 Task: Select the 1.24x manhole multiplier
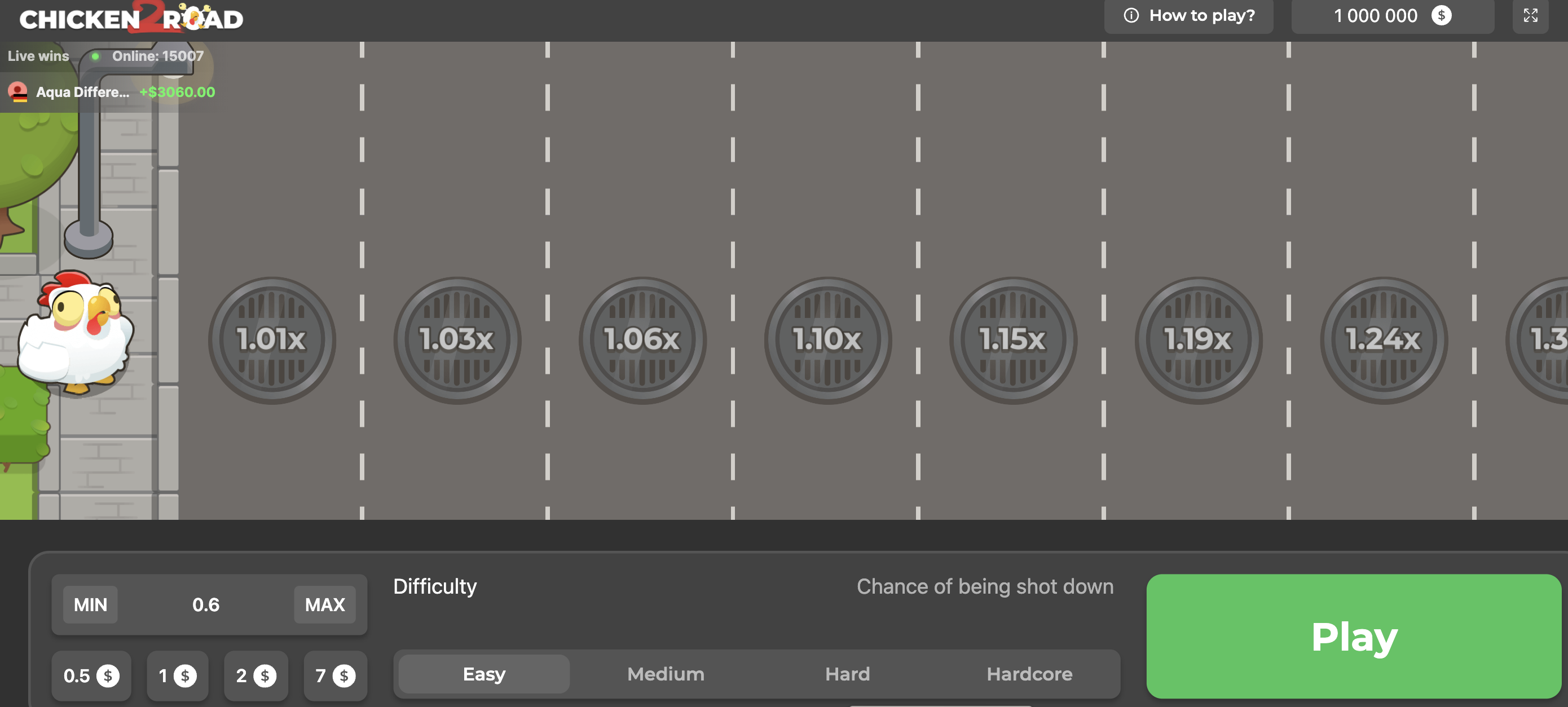(x=1383, y=339)
